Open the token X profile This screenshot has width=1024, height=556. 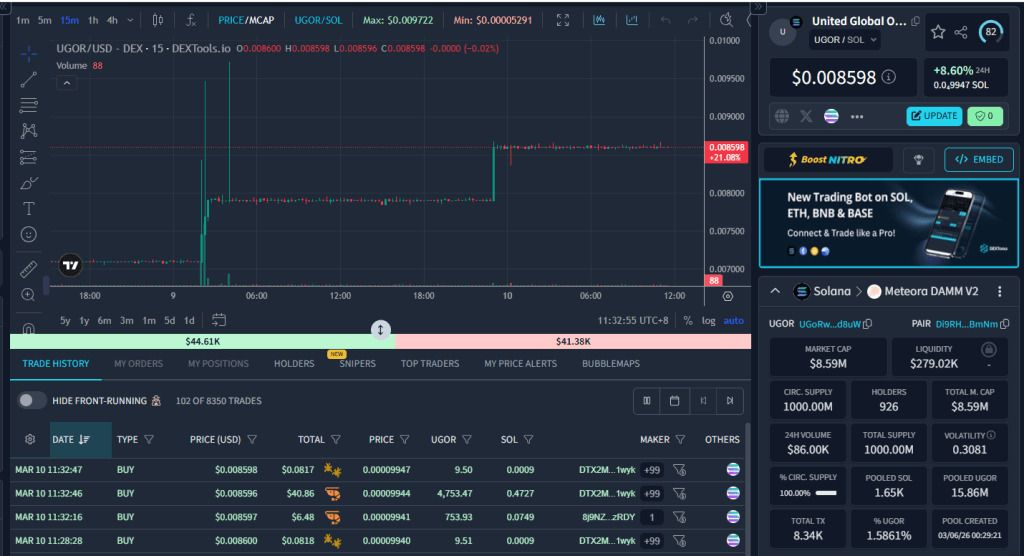tap(807, 116)
